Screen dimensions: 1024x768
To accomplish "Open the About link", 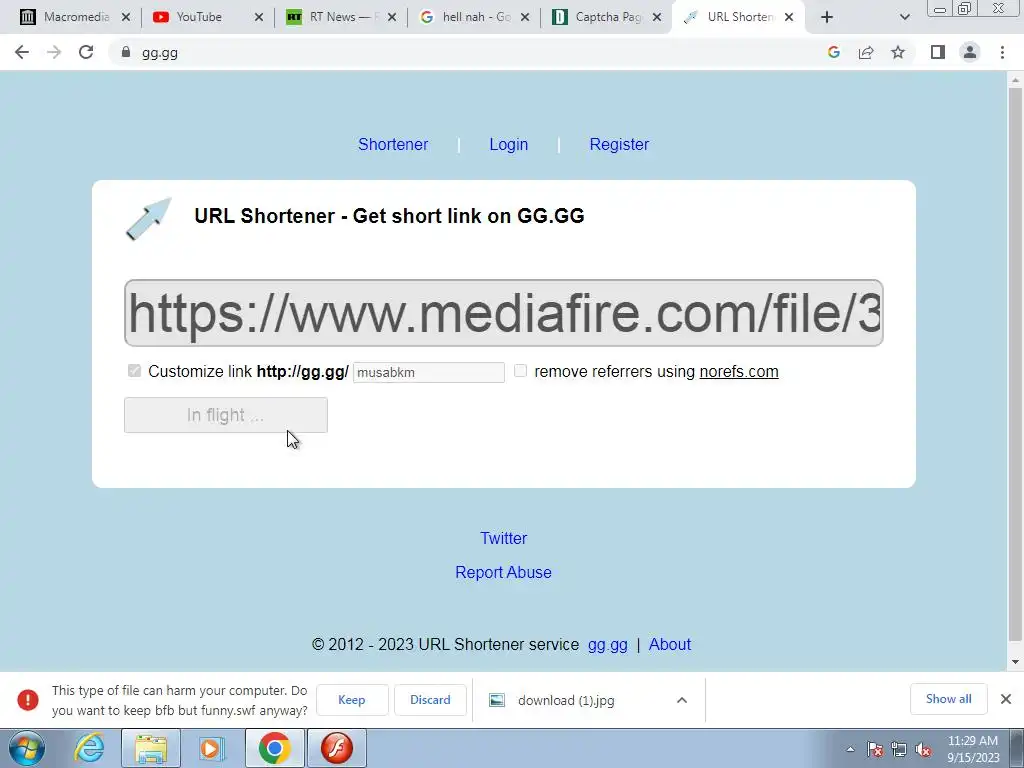I will (670, 645).
